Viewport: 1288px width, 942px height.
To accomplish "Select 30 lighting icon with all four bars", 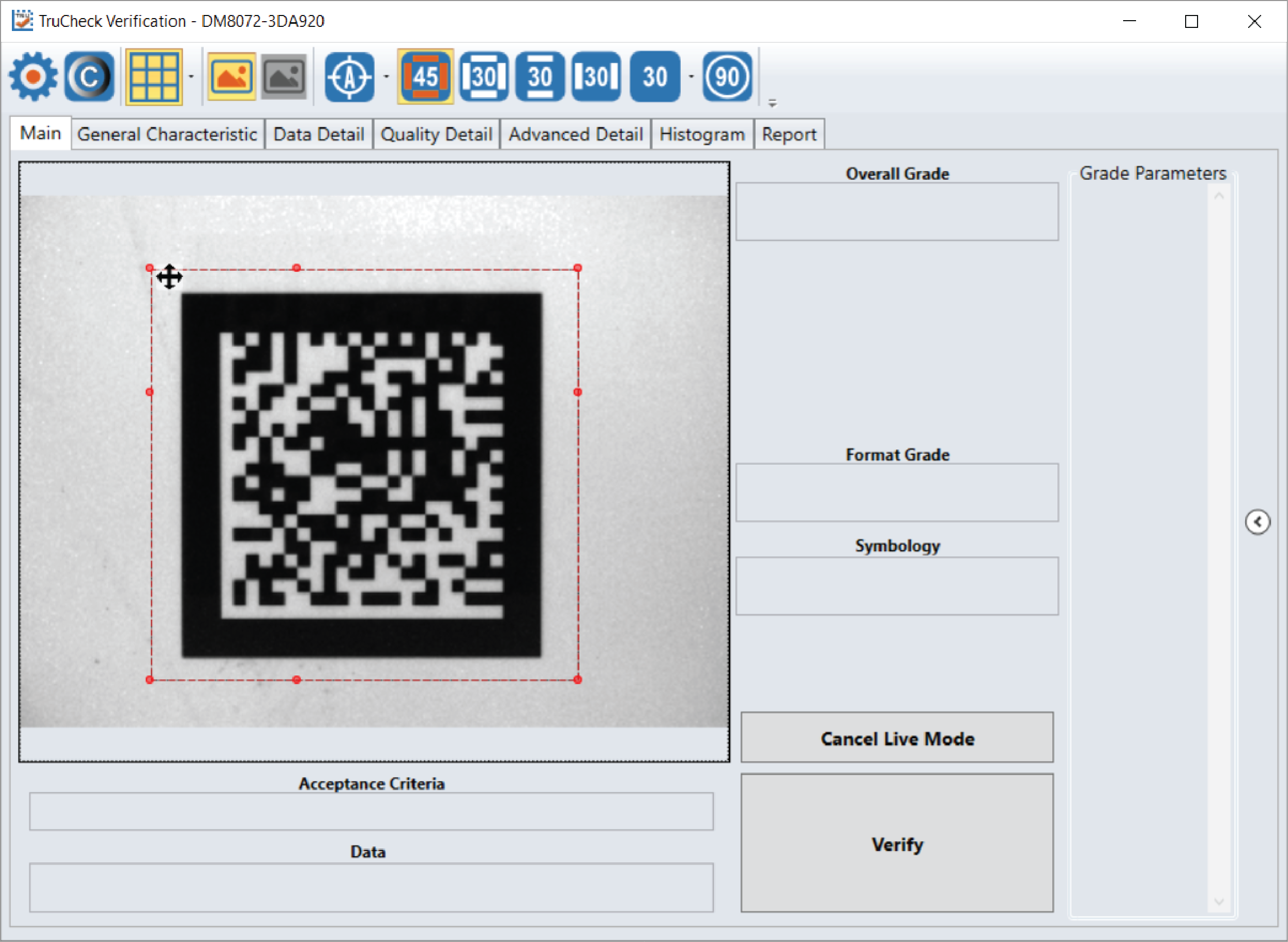I will coord(484,76).
